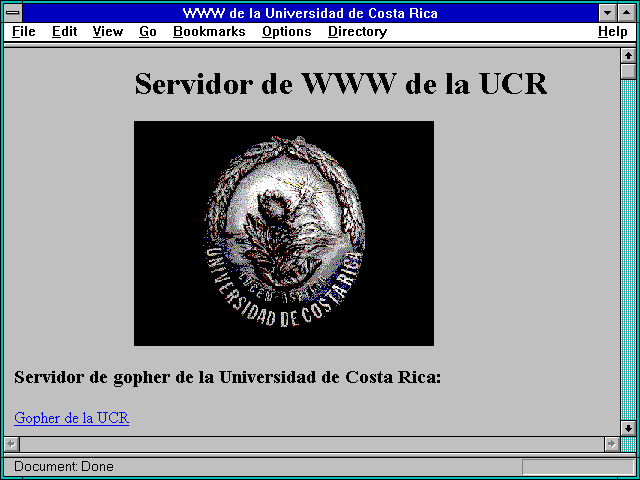Click the Servidor de gopher heading text
Viewport: 640px width, 480px height.
(227, 377)
